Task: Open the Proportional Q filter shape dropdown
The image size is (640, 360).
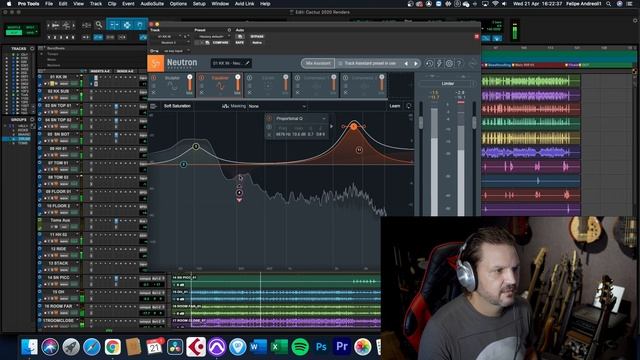Action: (301, 119)
